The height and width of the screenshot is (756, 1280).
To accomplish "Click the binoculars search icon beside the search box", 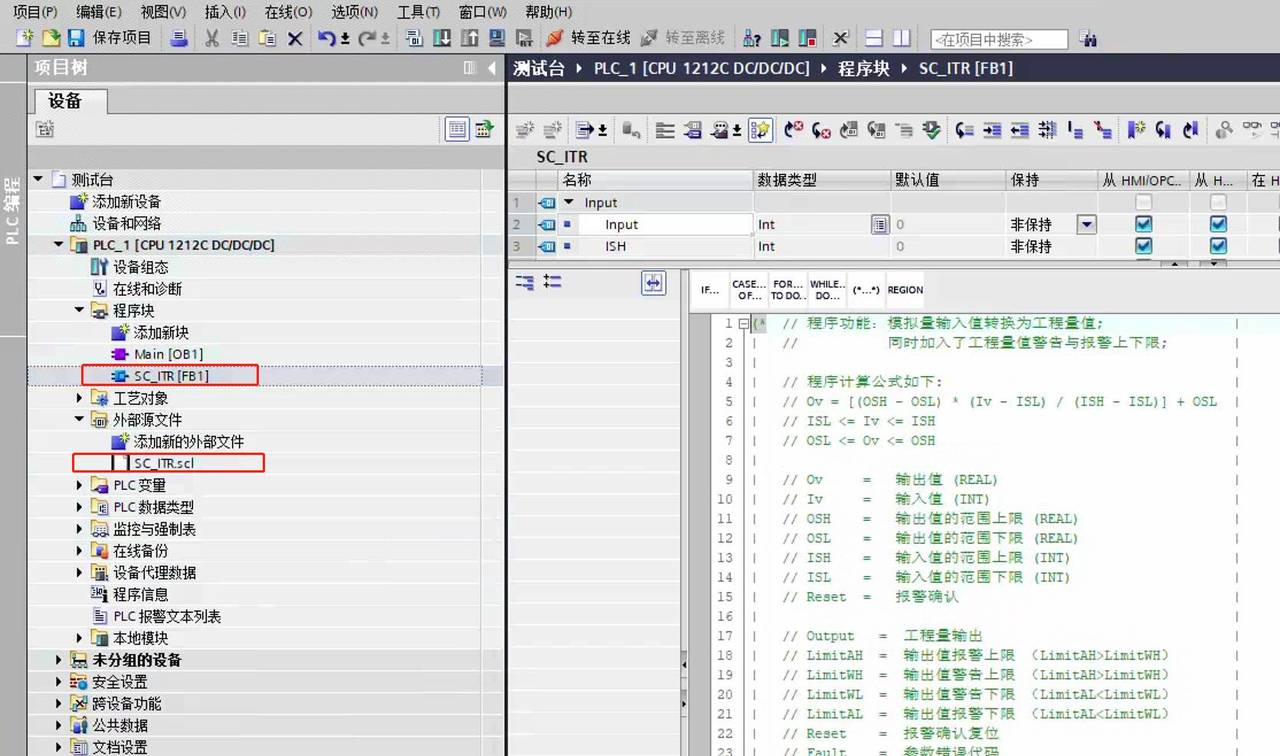I will [x=1088, y=39].
